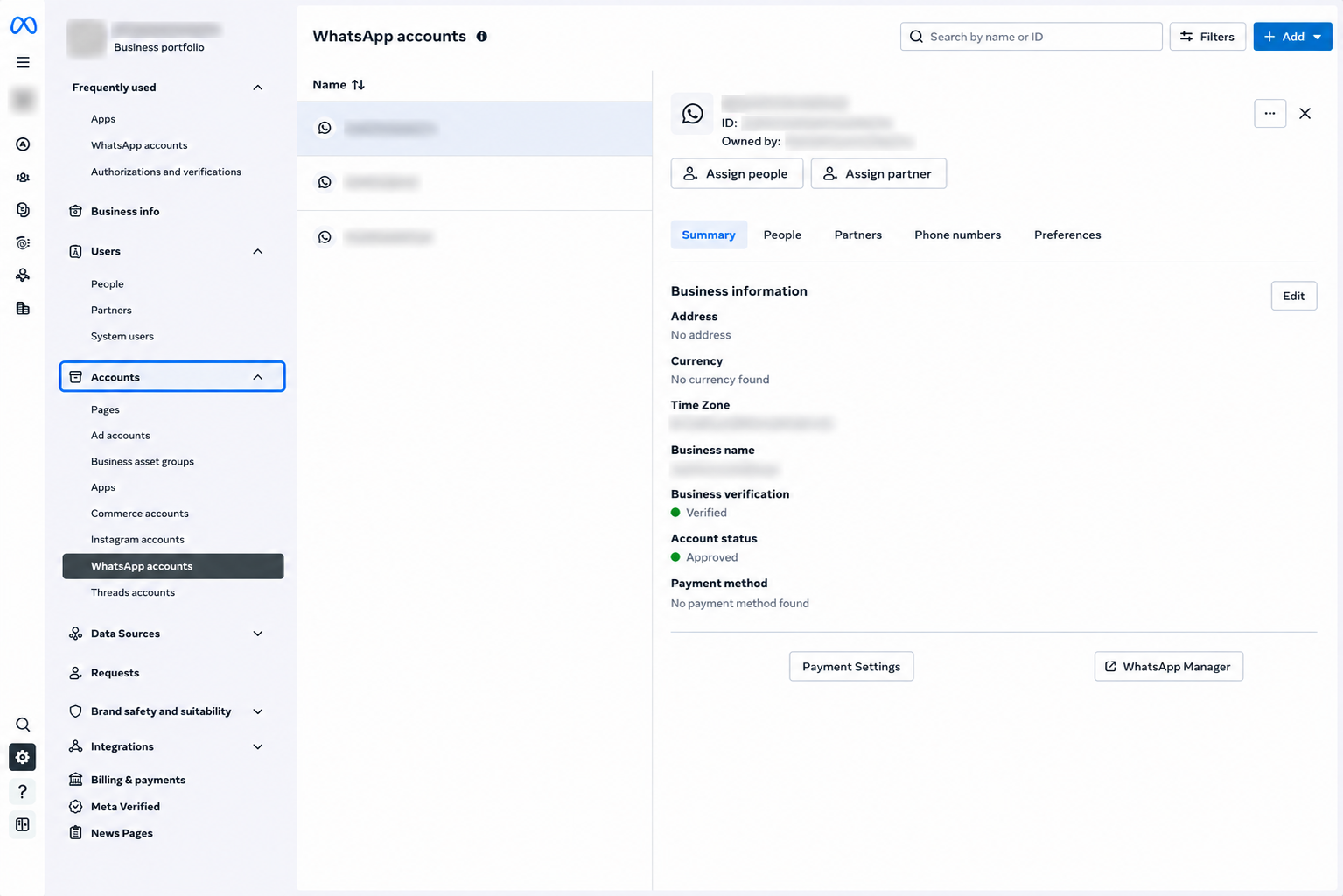
Task: Click the Requests person icon
Action: [x=76, y=673]
